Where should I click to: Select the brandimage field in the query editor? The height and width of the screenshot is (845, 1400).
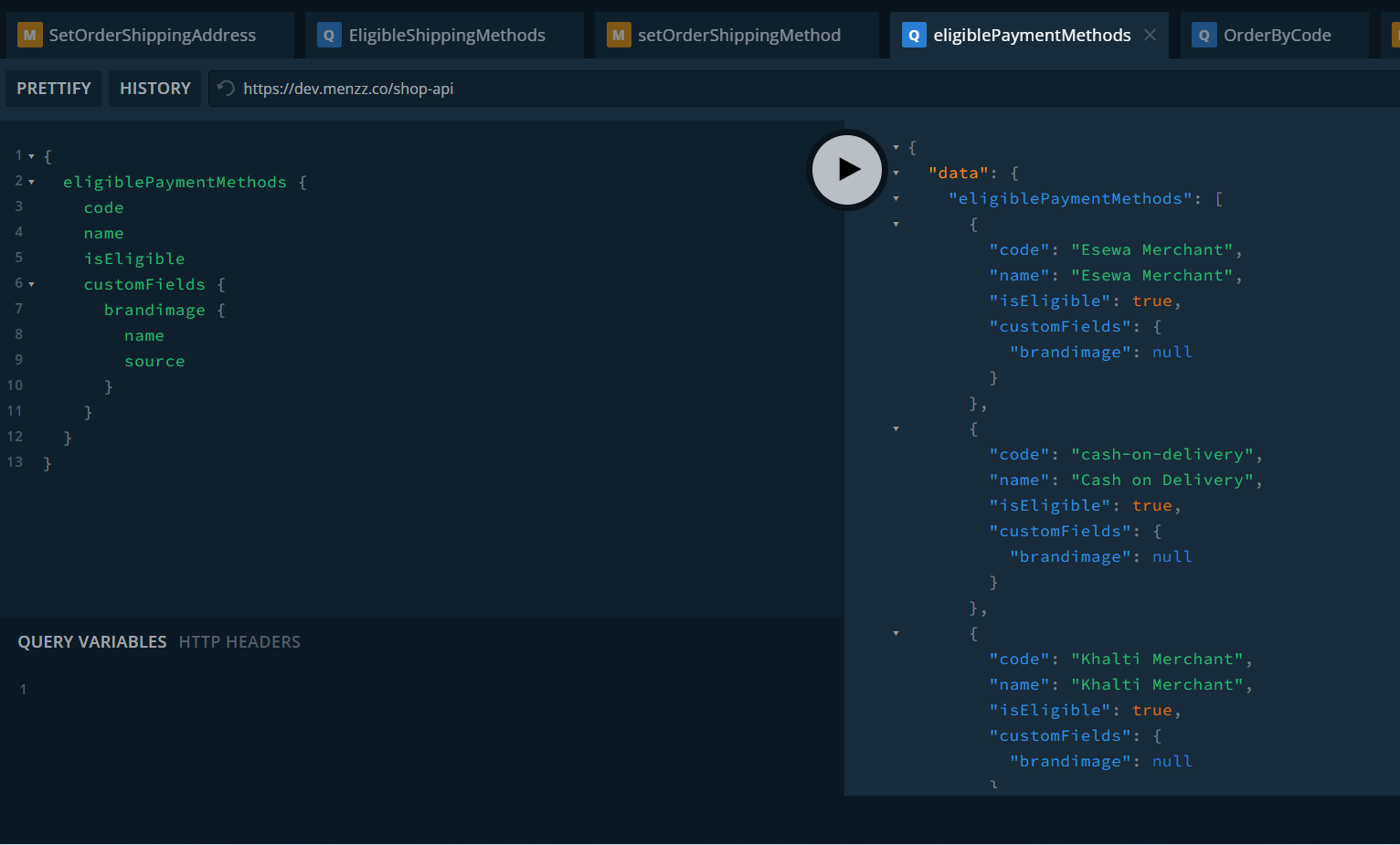coord(154,310)
